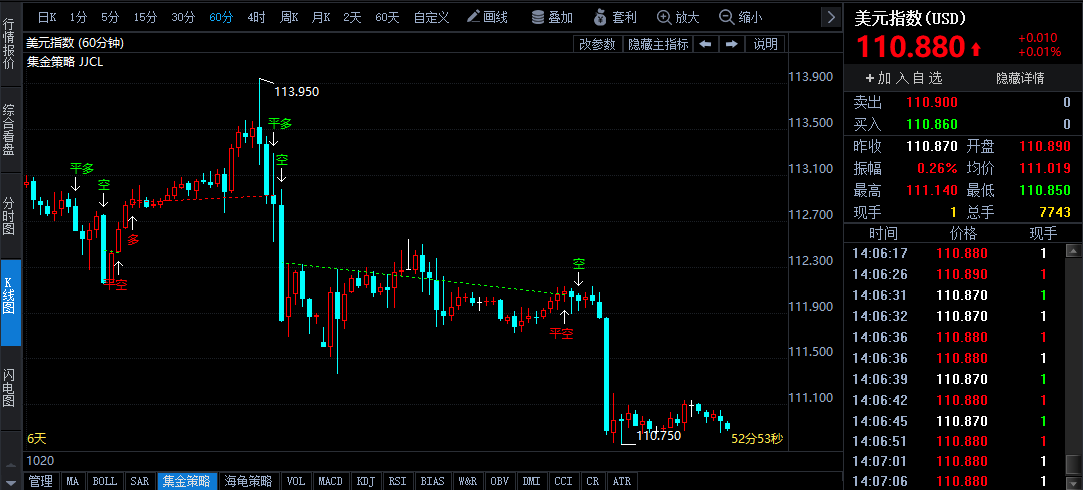
Task: Select the BIAS indicator tab
Action: pos(432,481)
